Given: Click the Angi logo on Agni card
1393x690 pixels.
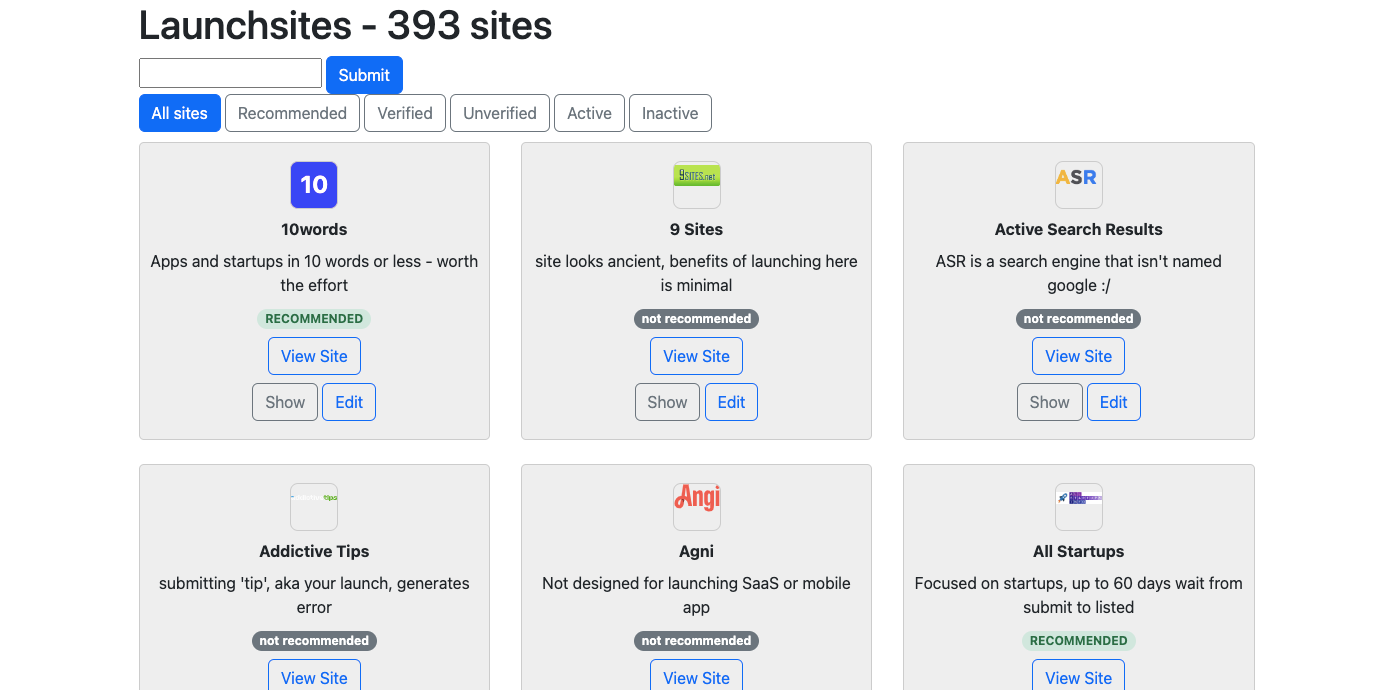Looking at the screenshot, I should (696, 507).
